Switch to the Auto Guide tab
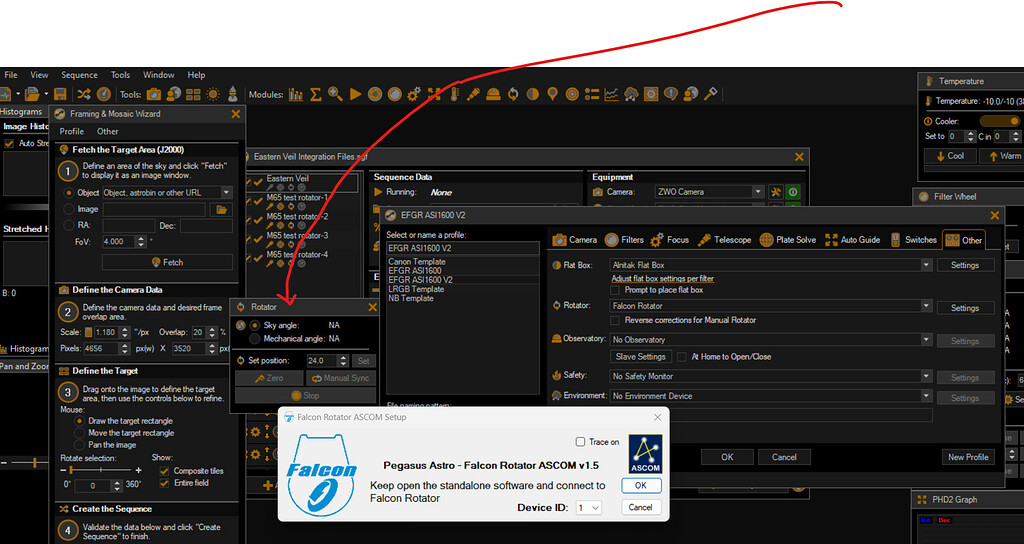The image size is (1024, 544). (x=852, y=240)
